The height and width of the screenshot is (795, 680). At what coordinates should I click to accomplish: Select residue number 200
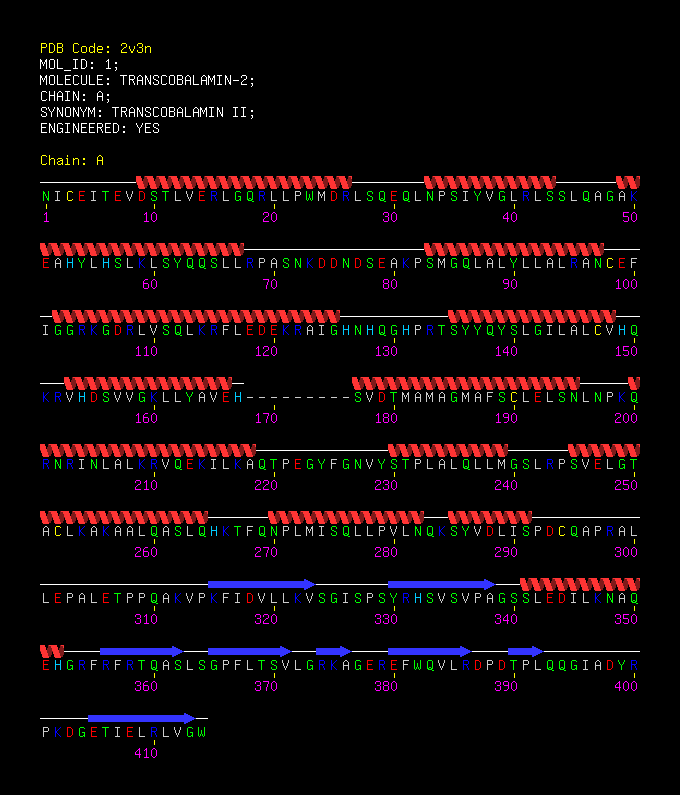(626, 418)
